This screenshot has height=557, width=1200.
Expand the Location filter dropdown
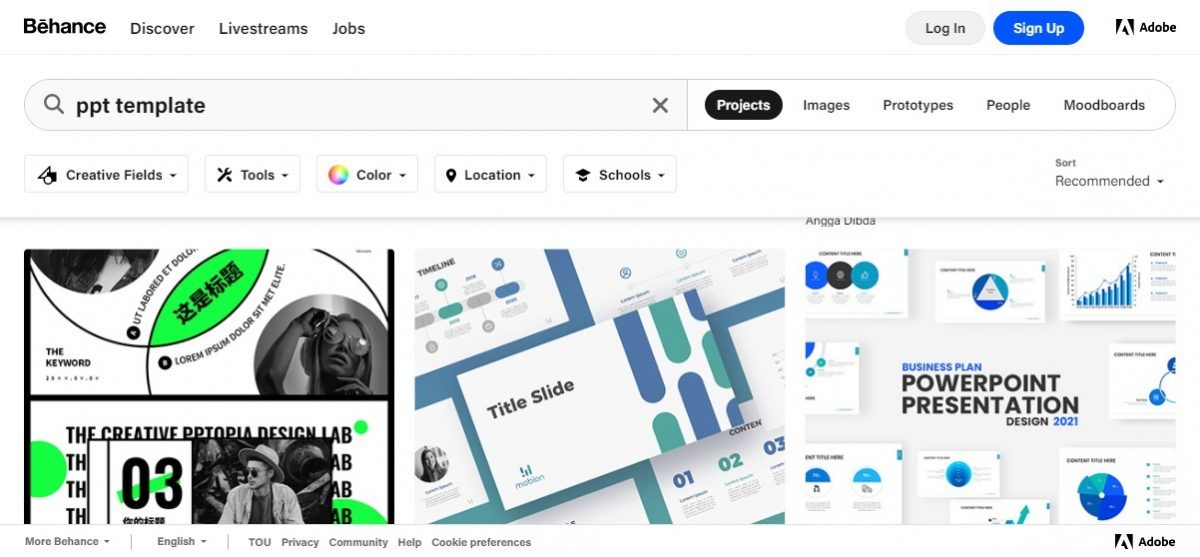coord(490,175)
